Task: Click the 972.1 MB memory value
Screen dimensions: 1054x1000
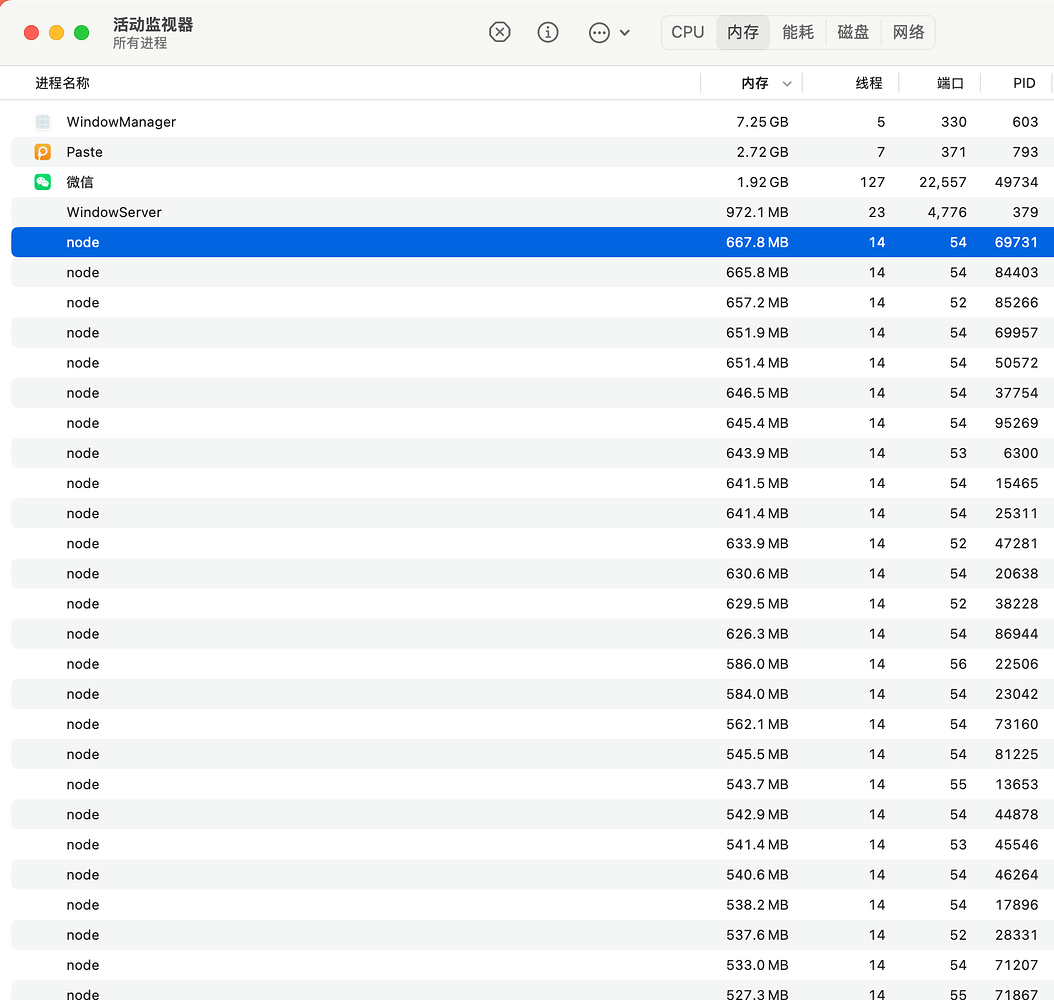Action: tap(757, 212)
